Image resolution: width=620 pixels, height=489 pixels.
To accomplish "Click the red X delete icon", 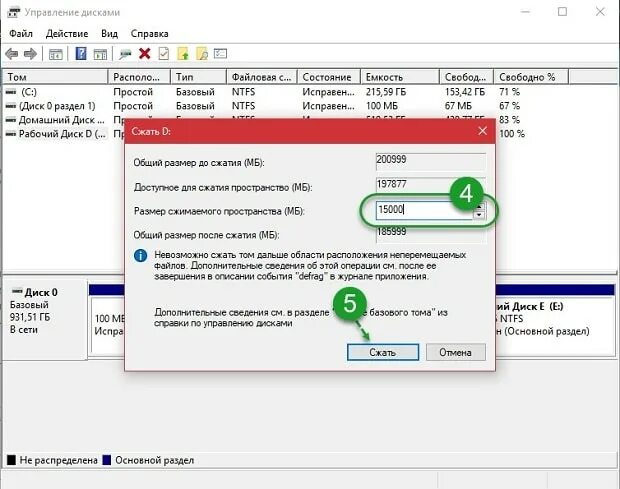I will point(145,53).
